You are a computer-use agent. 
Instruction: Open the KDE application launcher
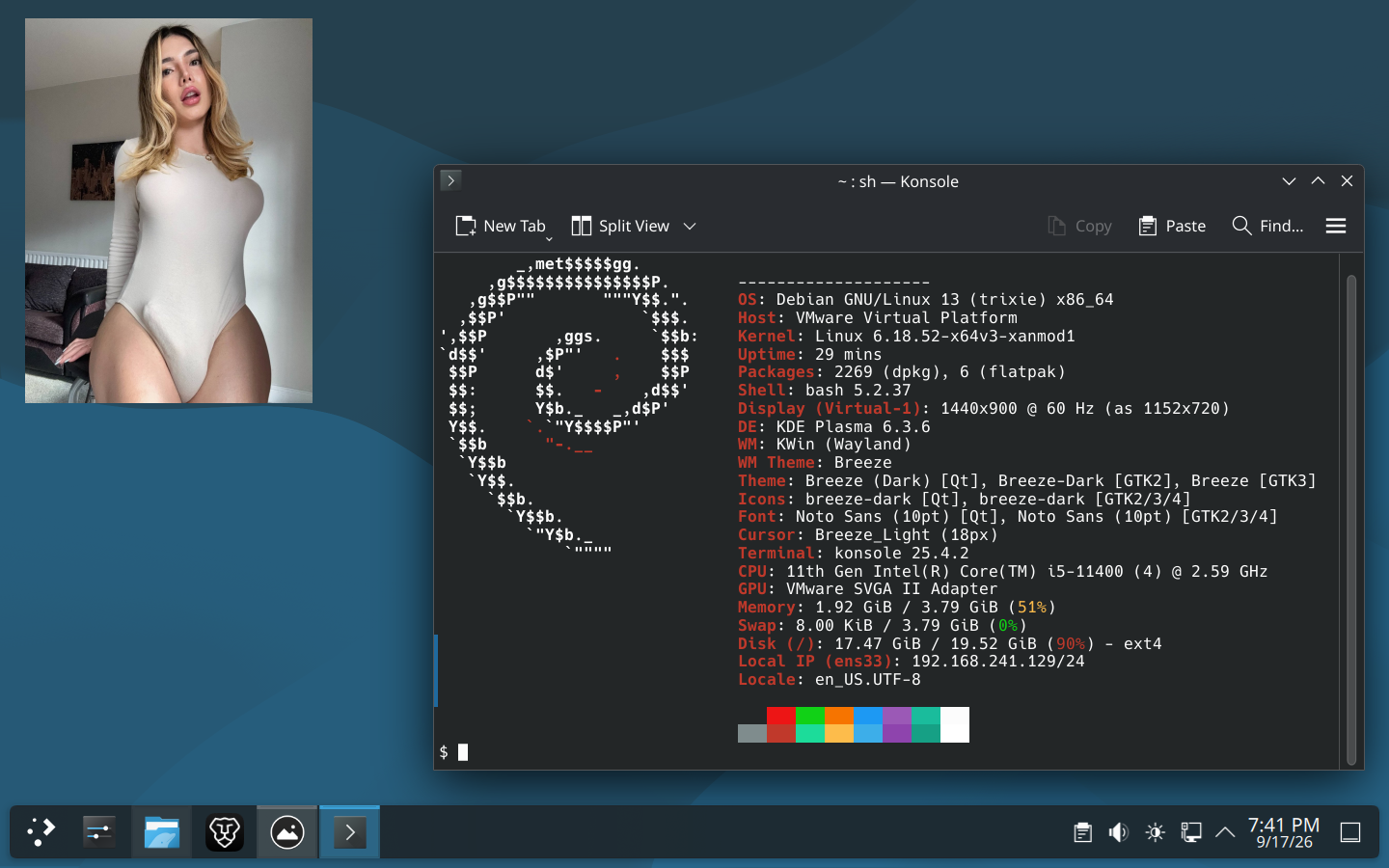point(41,832)
